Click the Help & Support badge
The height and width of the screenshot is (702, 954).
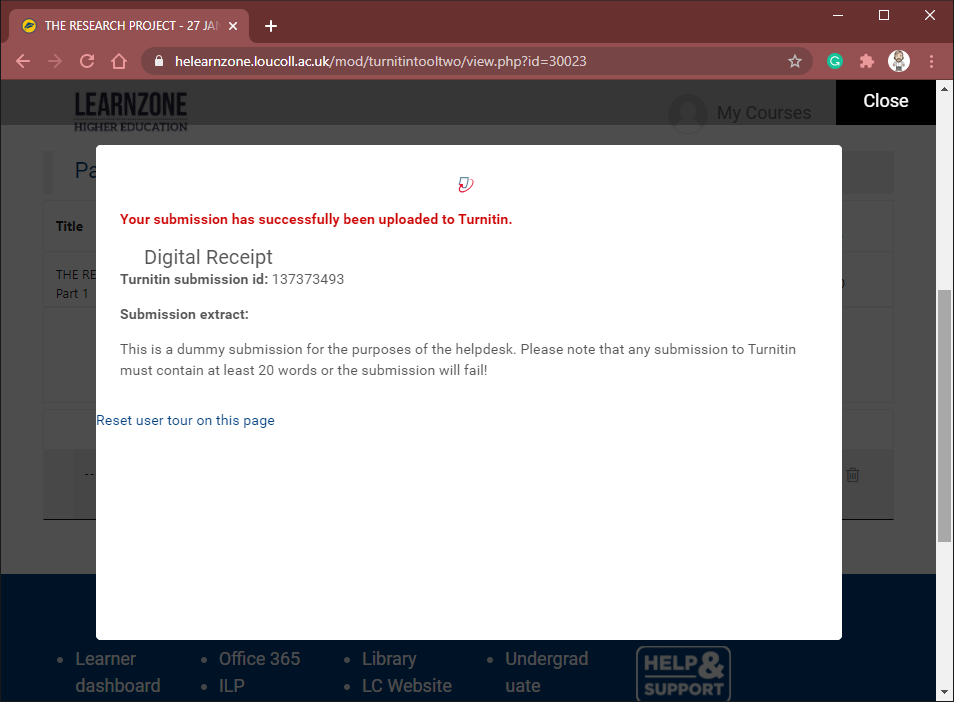click(683, 674)
